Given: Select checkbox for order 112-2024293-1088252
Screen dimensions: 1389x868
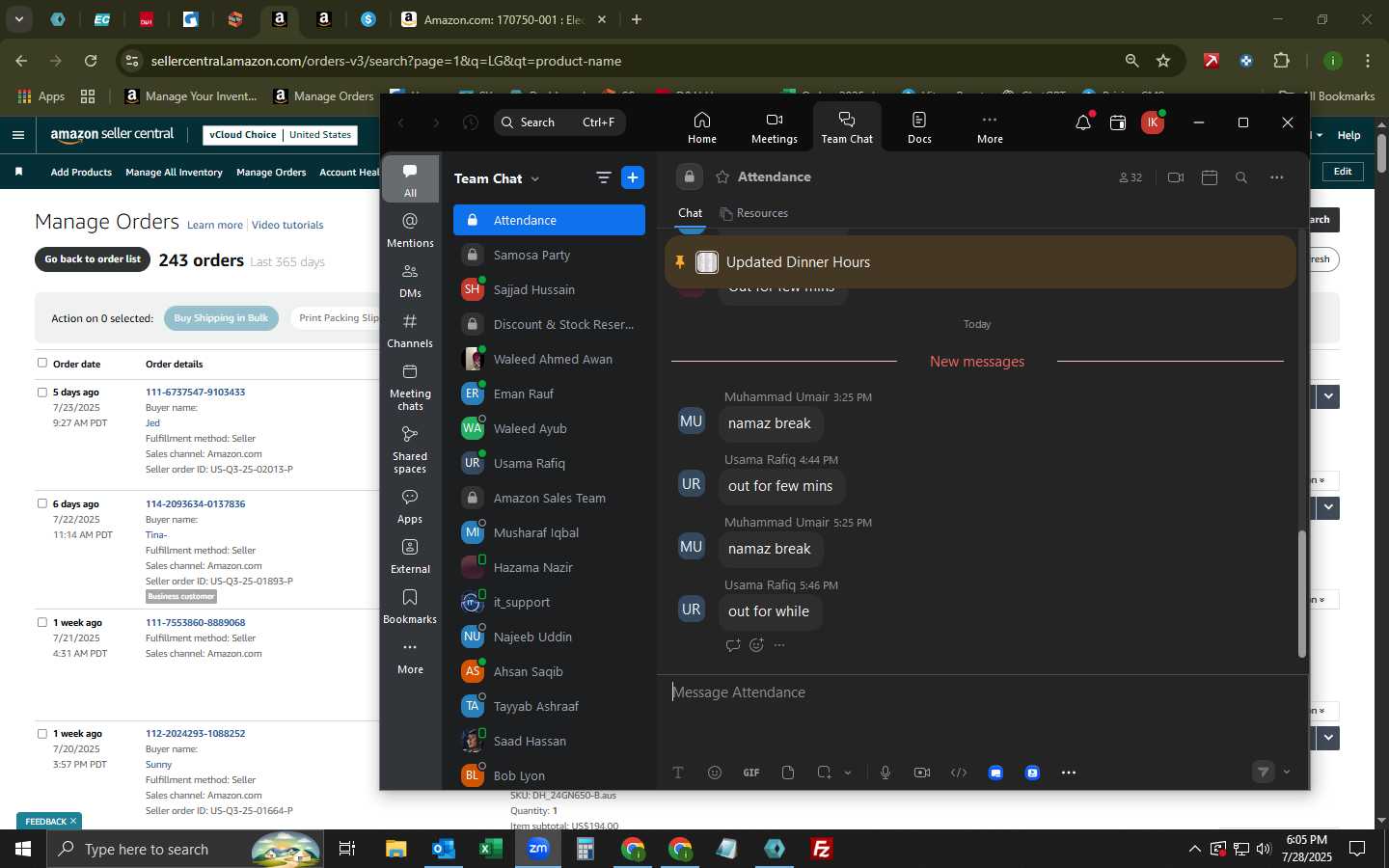Looking at the screenshot, I should [41, 733].
